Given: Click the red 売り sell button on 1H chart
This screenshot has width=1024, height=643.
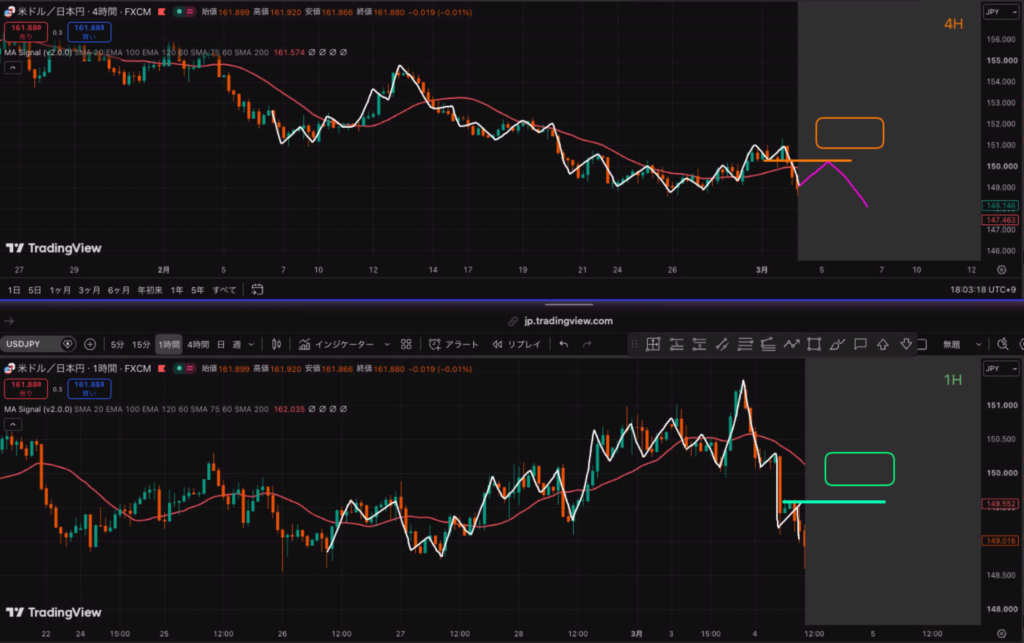Looking at the screenshot, I should pyautogui.click(x=26, y=388).
